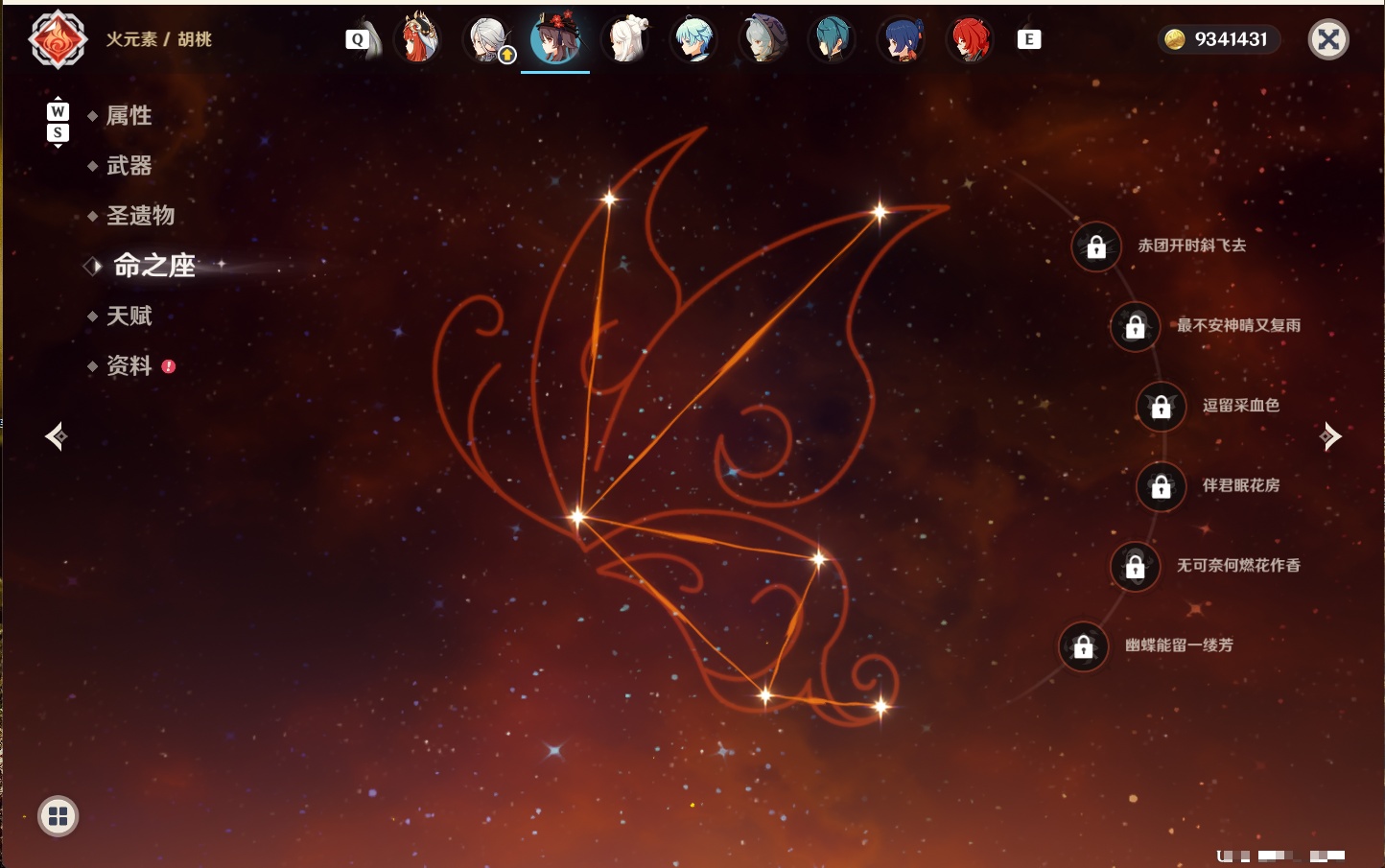Open the 武器 weapon menu
This screenshot has height=868, width=1385.
tap(129, 166)
